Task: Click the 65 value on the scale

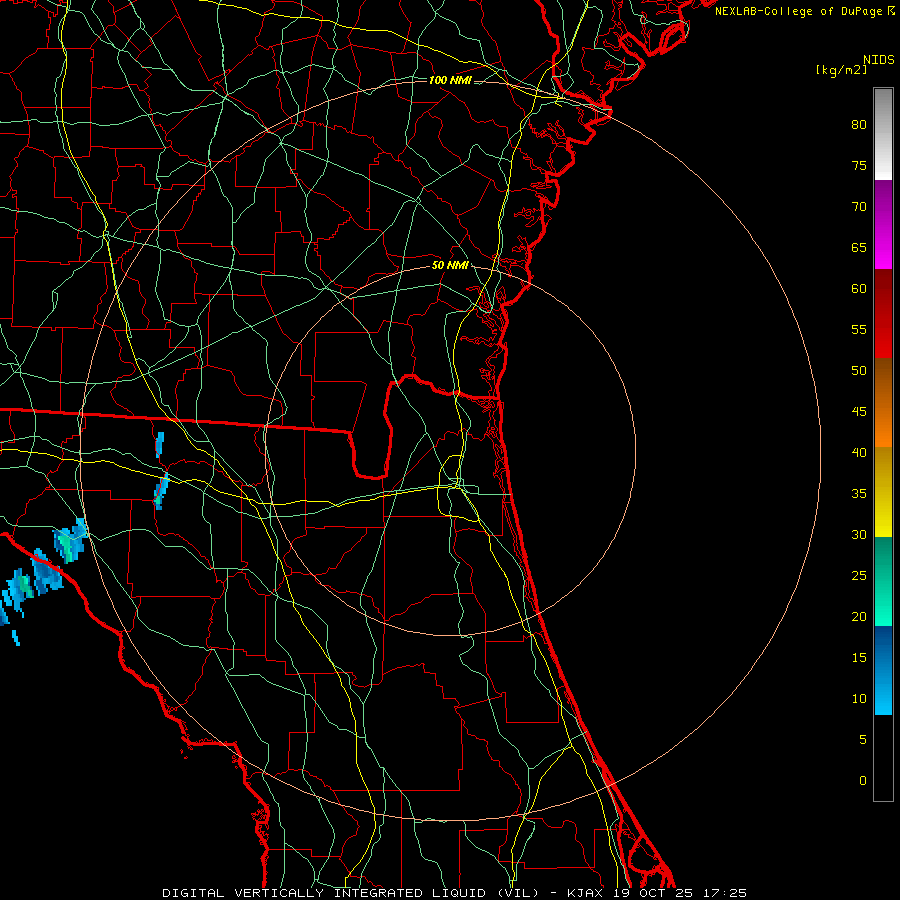Action: 859,247
